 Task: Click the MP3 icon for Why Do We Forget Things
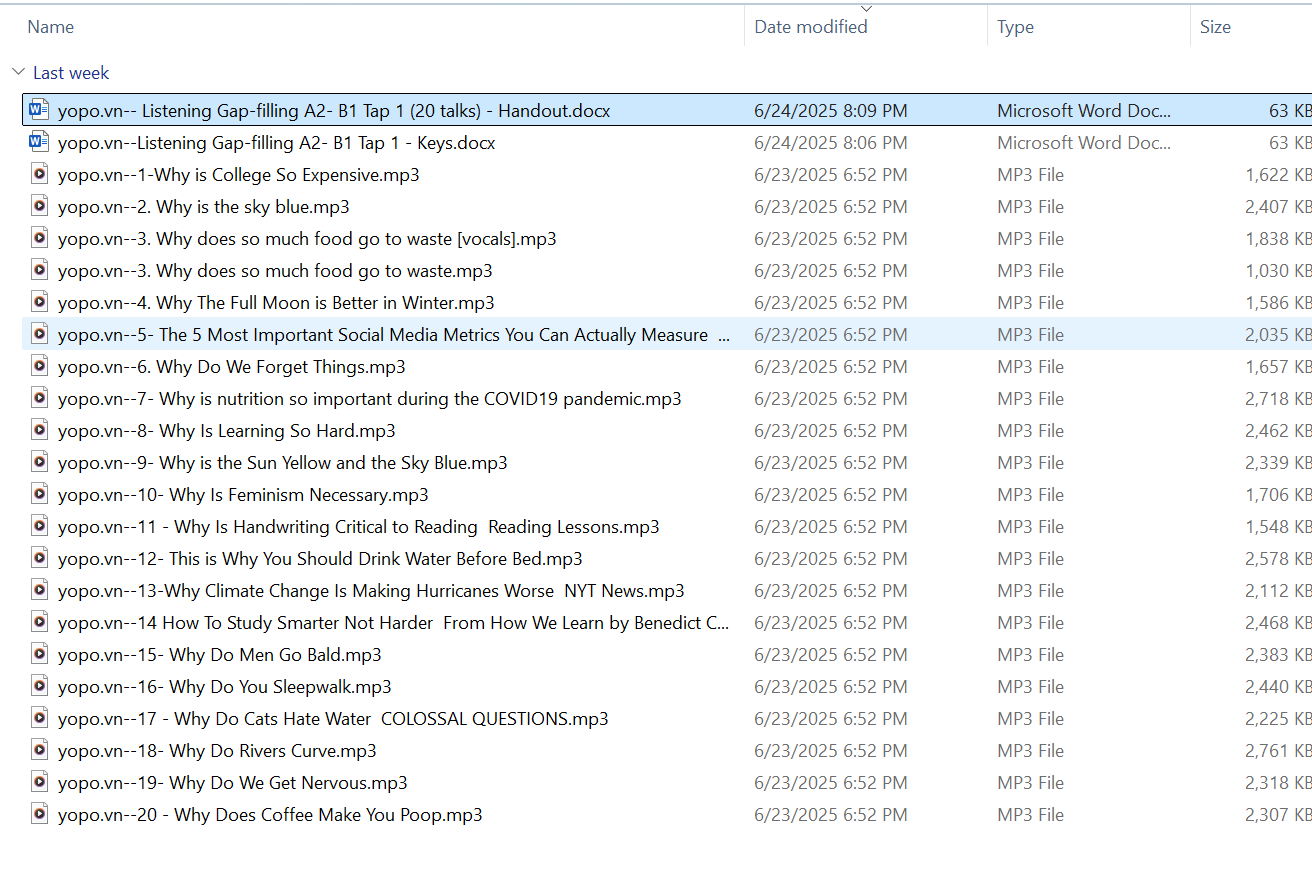[x=39, y=366]
